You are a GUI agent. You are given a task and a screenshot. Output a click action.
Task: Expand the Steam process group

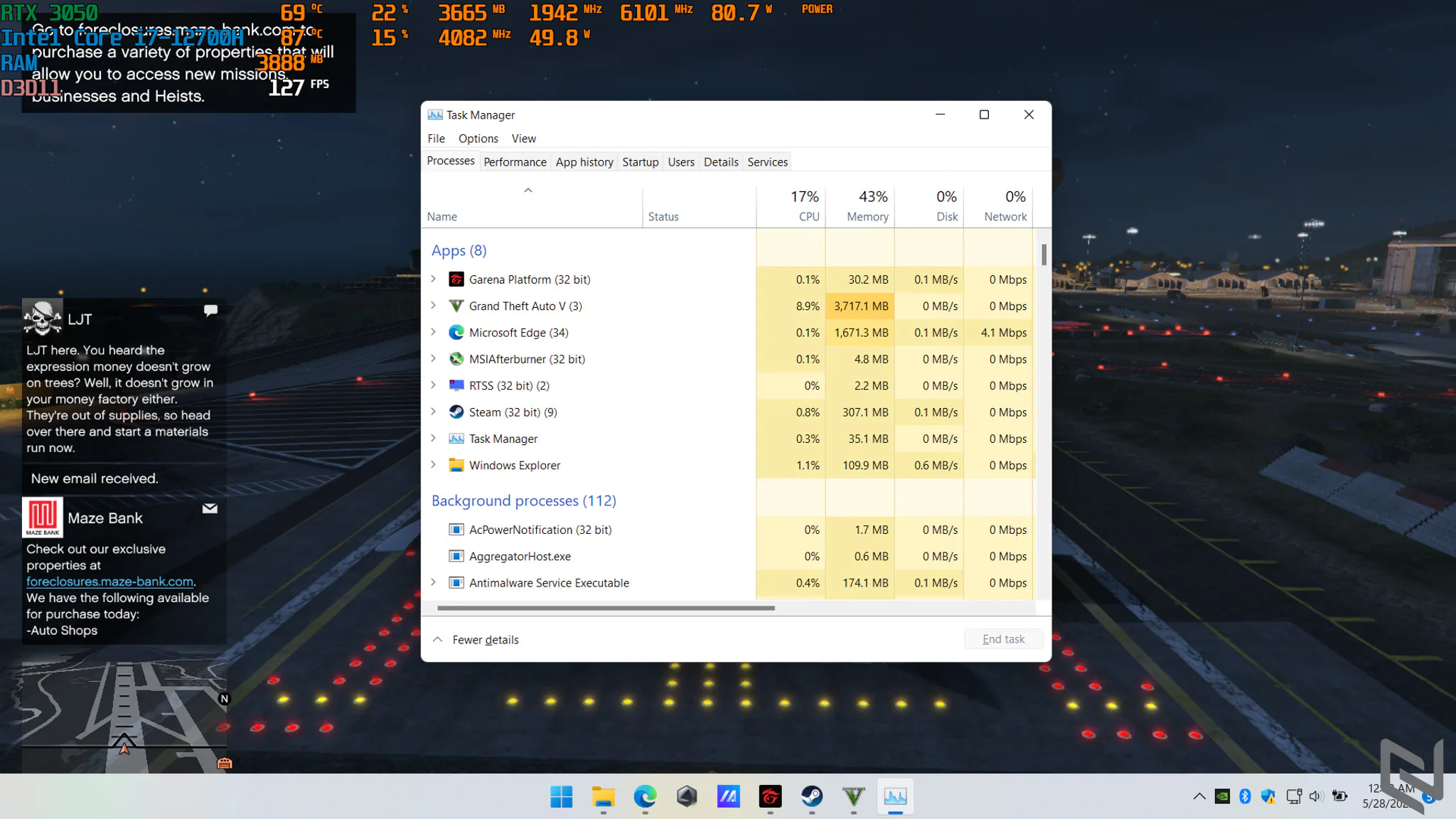coord(433,412)
